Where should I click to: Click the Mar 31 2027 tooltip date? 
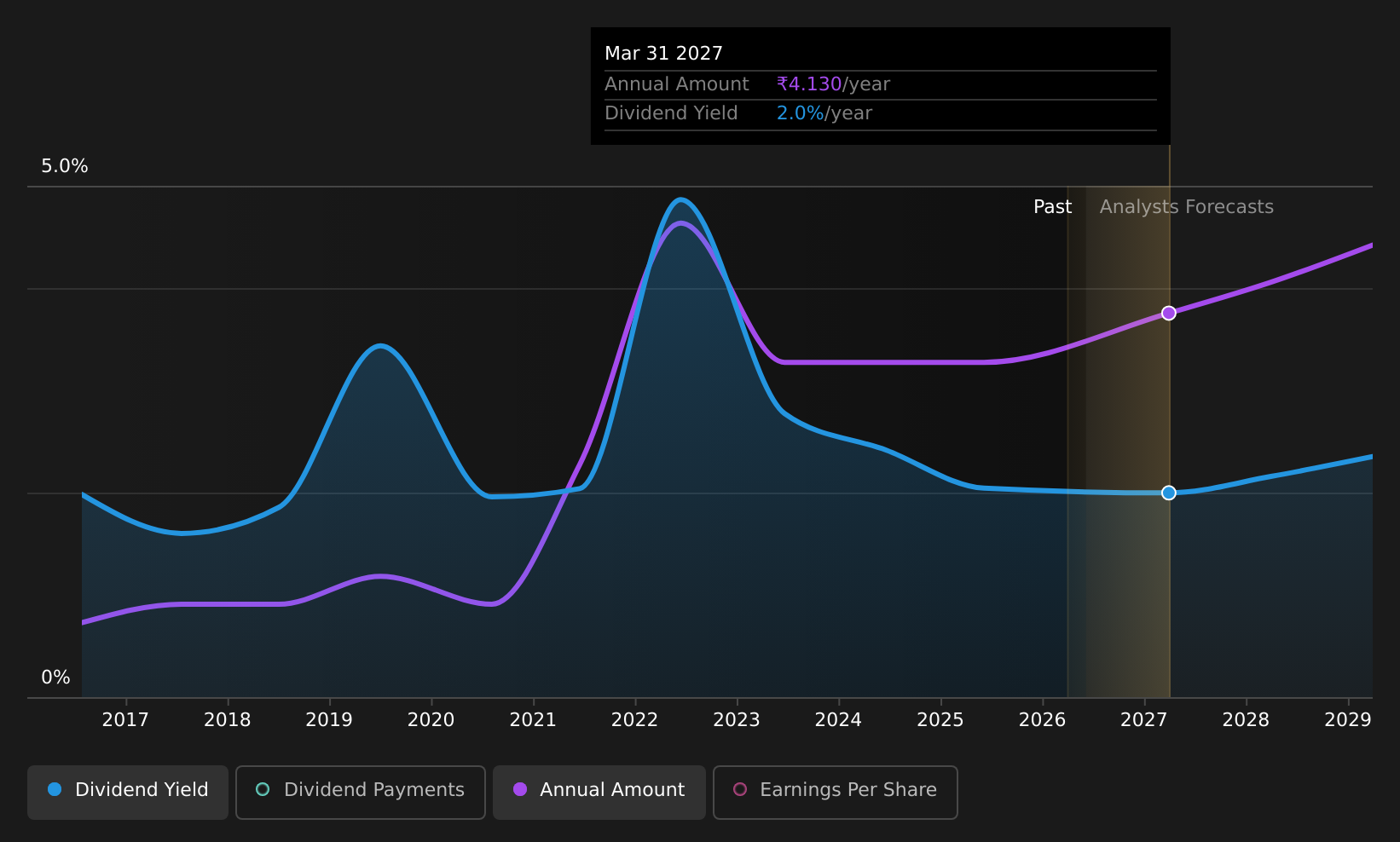664,54
